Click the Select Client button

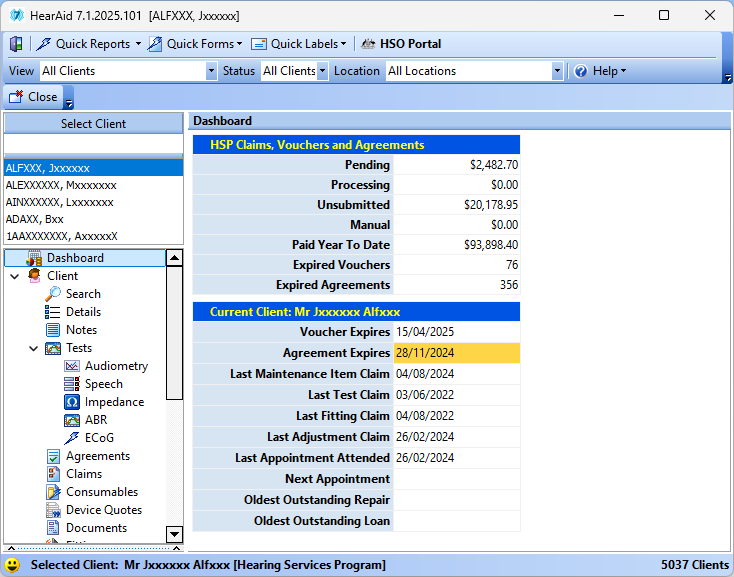click(94, 124)
